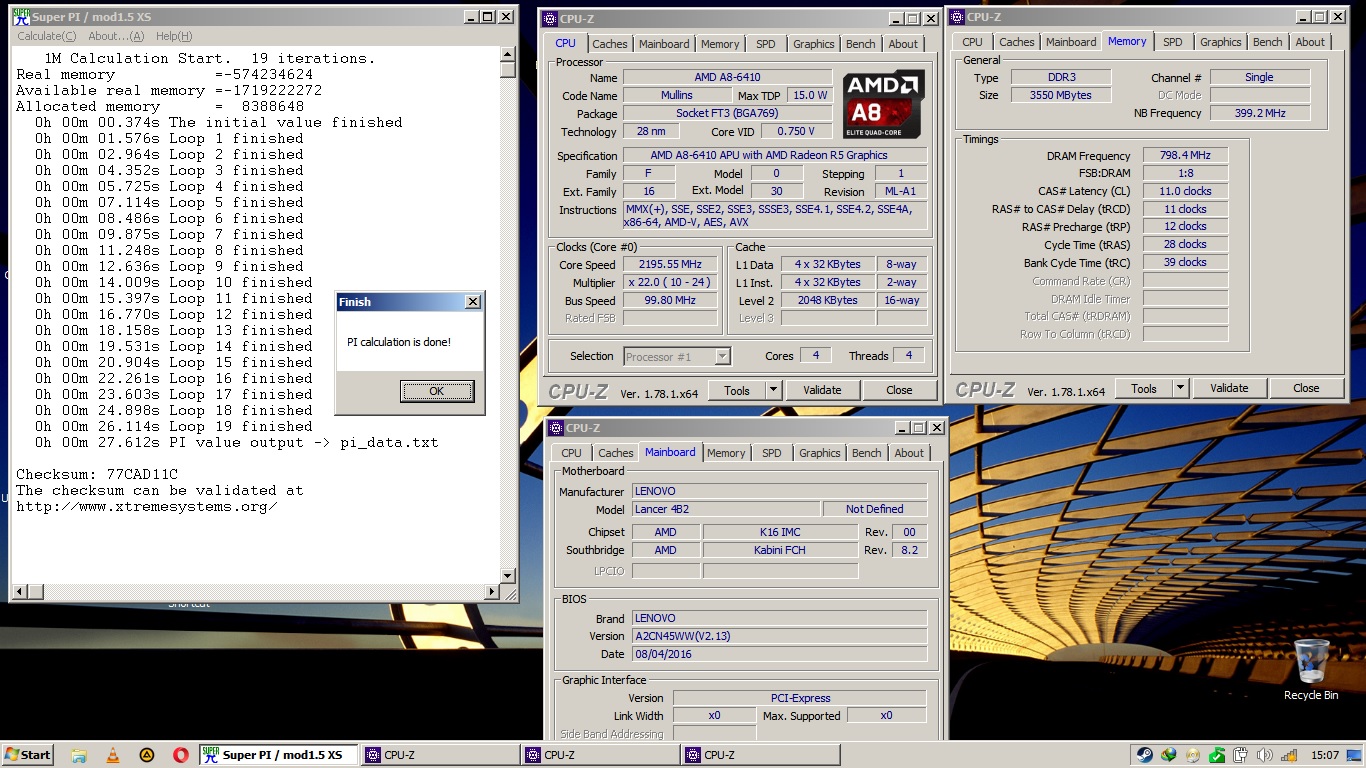Click Super PI scrollbar up arrow
The width and height of the screenshot is (1366, 768).
(x=508, y=54)
